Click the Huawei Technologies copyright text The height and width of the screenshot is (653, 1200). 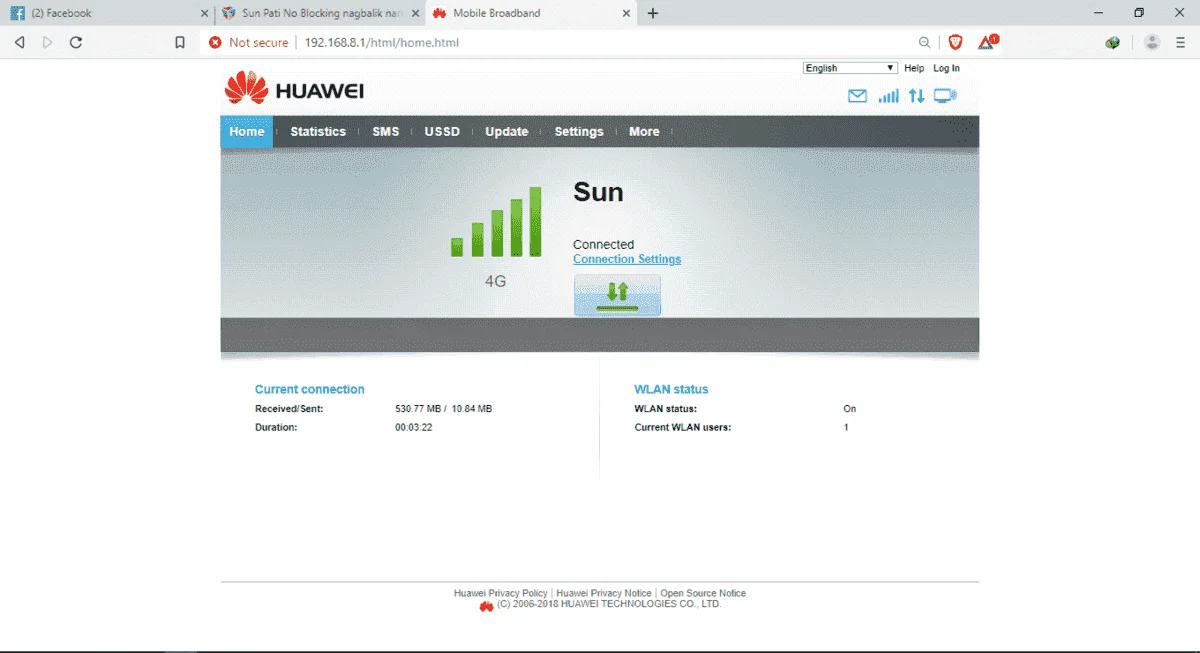tap(608, 604)
